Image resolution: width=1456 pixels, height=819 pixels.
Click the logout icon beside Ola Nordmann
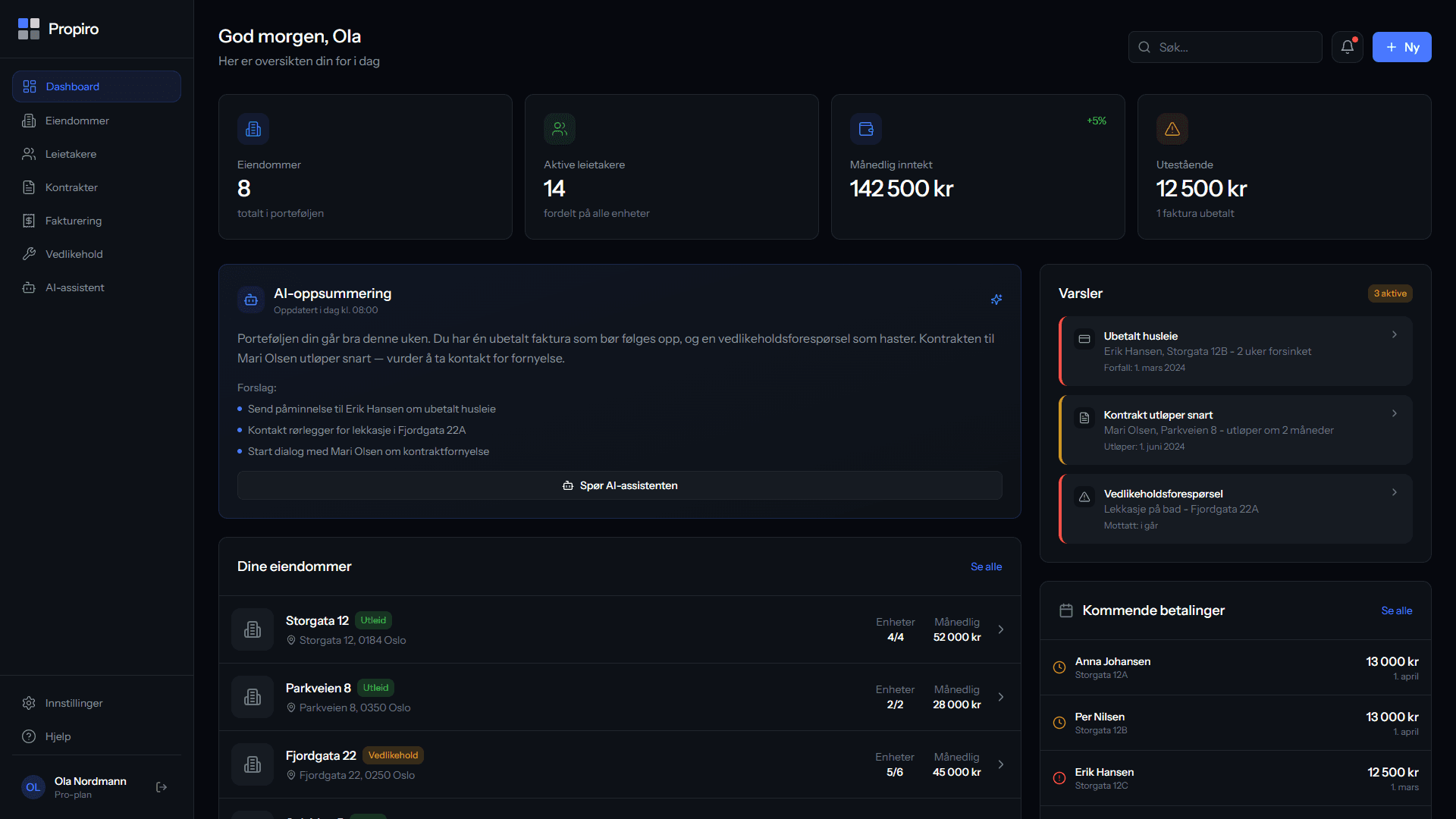pos(162,787)
